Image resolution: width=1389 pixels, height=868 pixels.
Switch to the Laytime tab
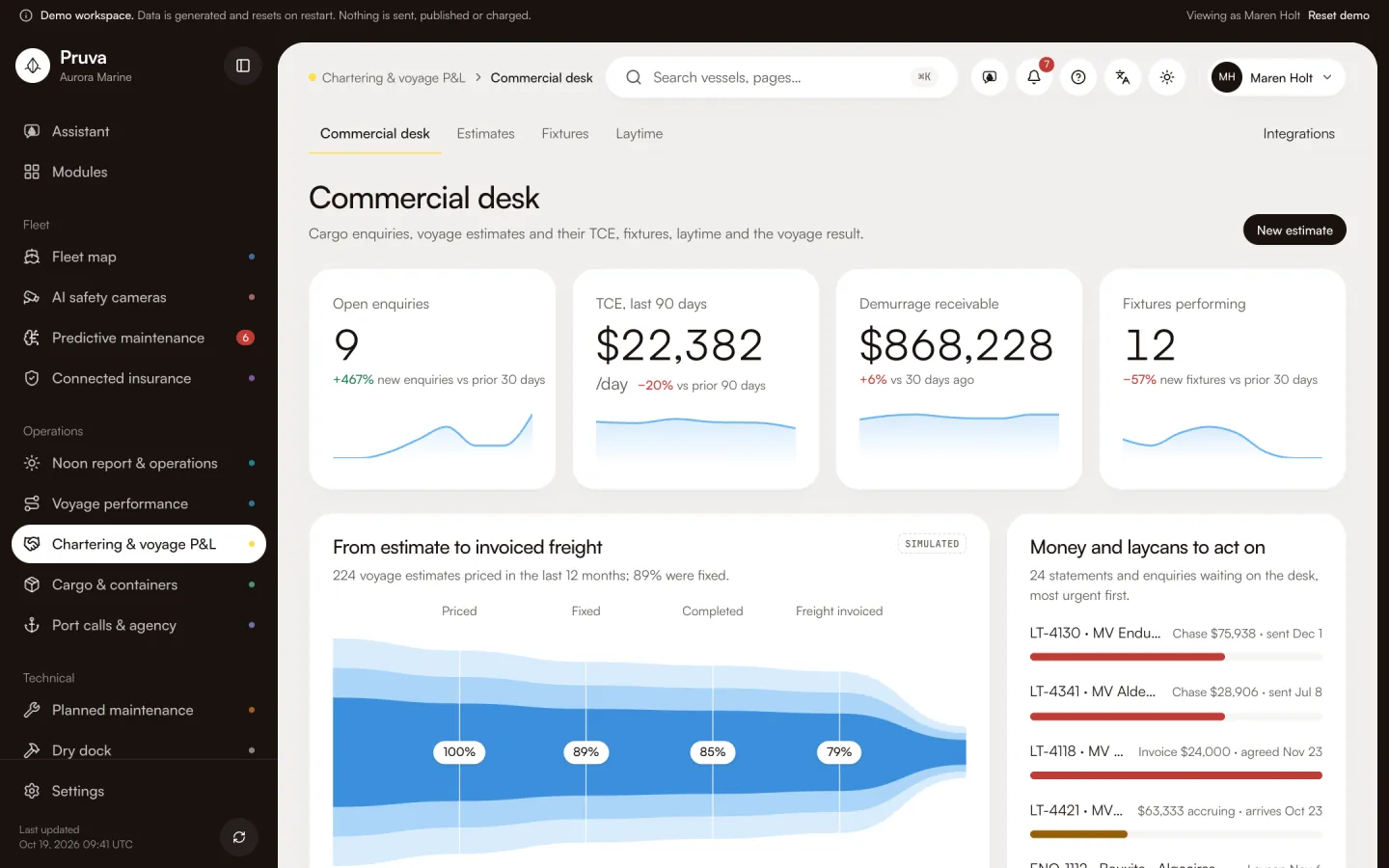pyautogui.click(x=640, y=133)
